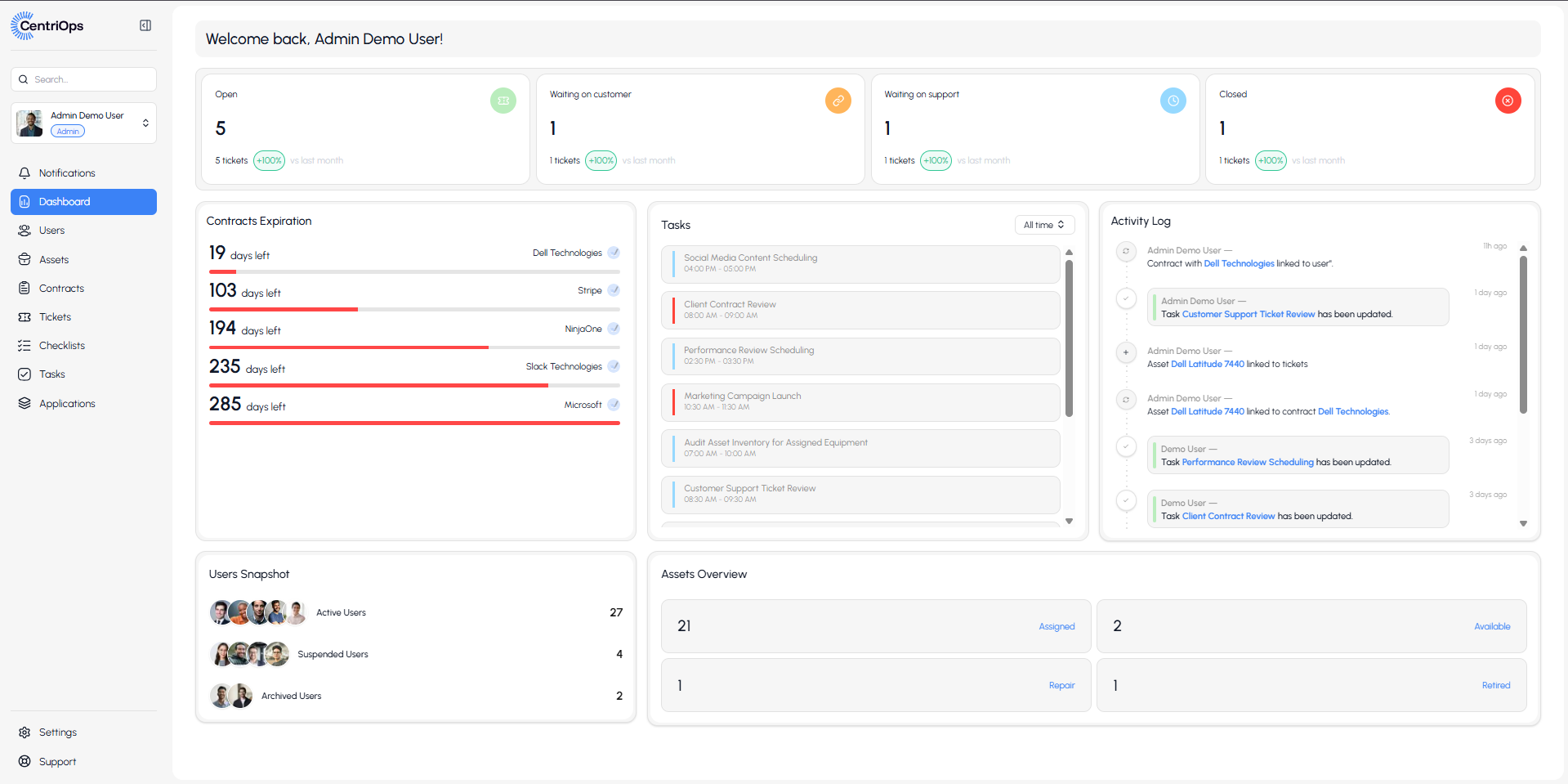Open Notifications via the bell icon
This screenshot has width=1568, height=784.
(25, 173)
